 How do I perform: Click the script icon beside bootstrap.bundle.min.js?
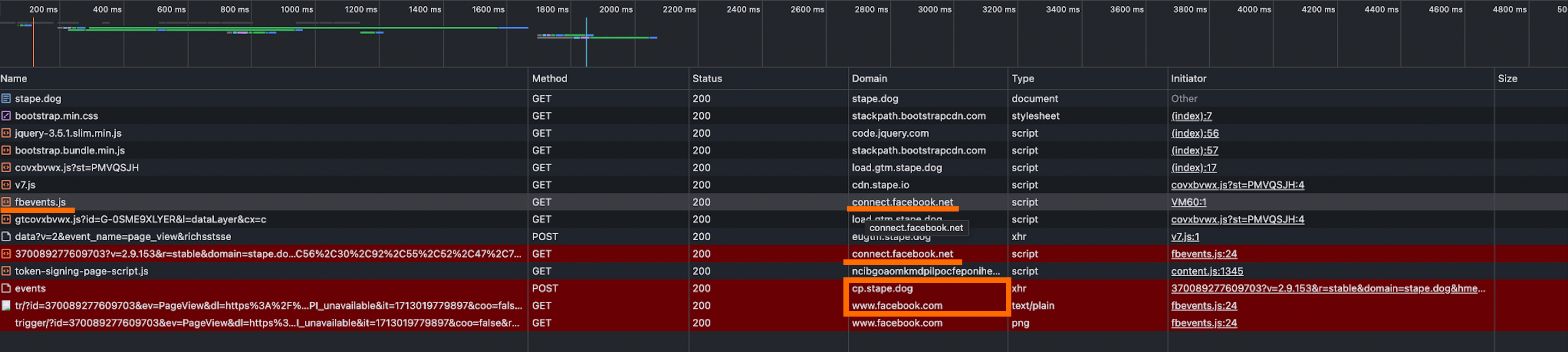tap(6, 150)
